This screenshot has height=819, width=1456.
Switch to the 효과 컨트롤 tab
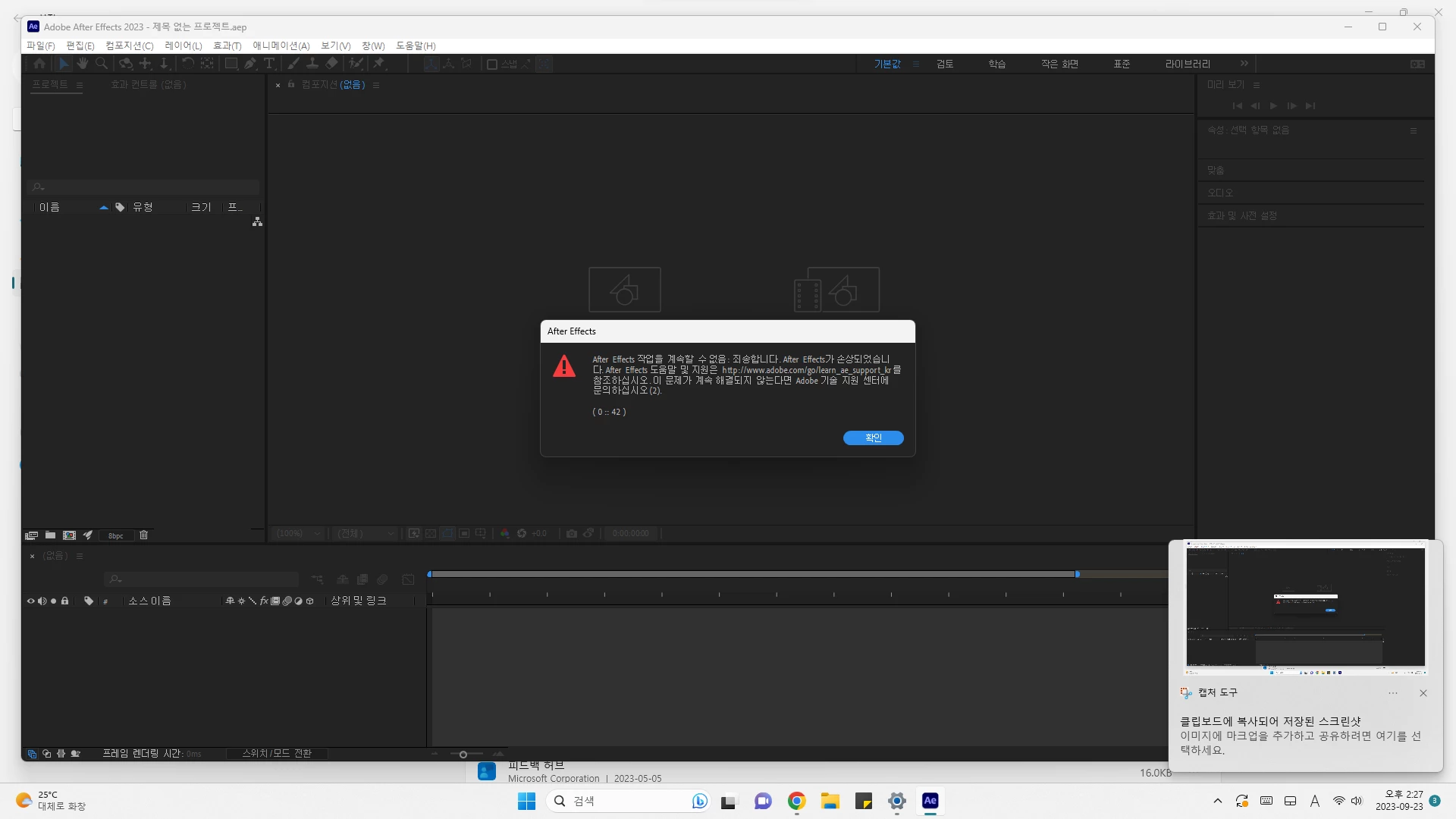coord(148,84)
